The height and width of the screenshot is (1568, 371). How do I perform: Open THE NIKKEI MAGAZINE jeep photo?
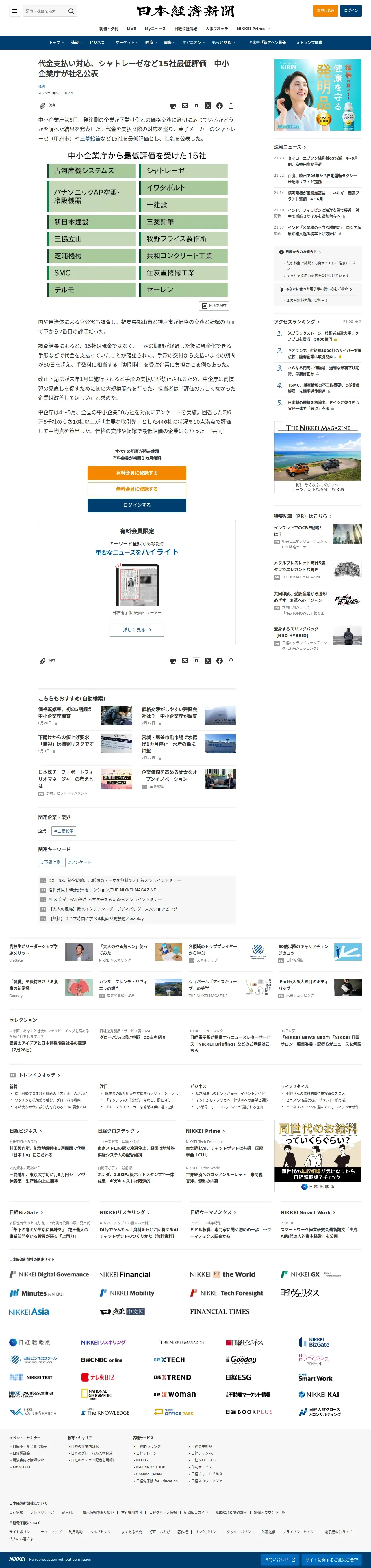coord(317,457)
